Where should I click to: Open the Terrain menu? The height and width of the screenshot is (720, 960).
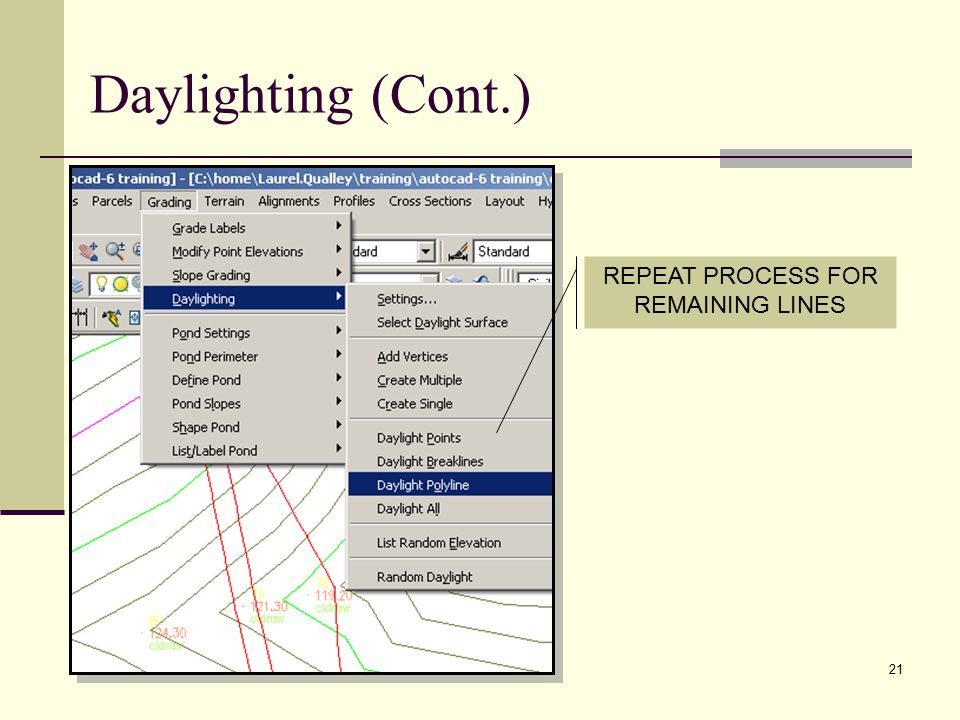pos(224,201)
